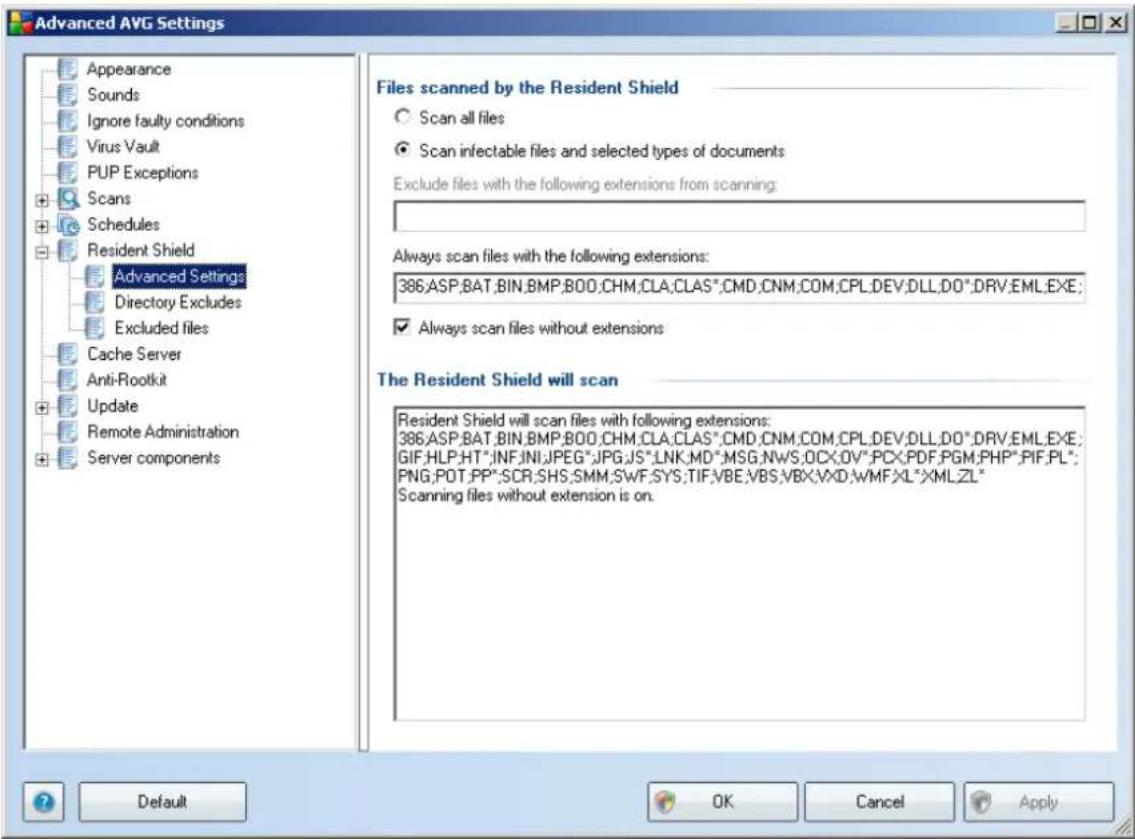Select the Excluded files item
The image size is (1135, 839).
(x=161, y=329)
